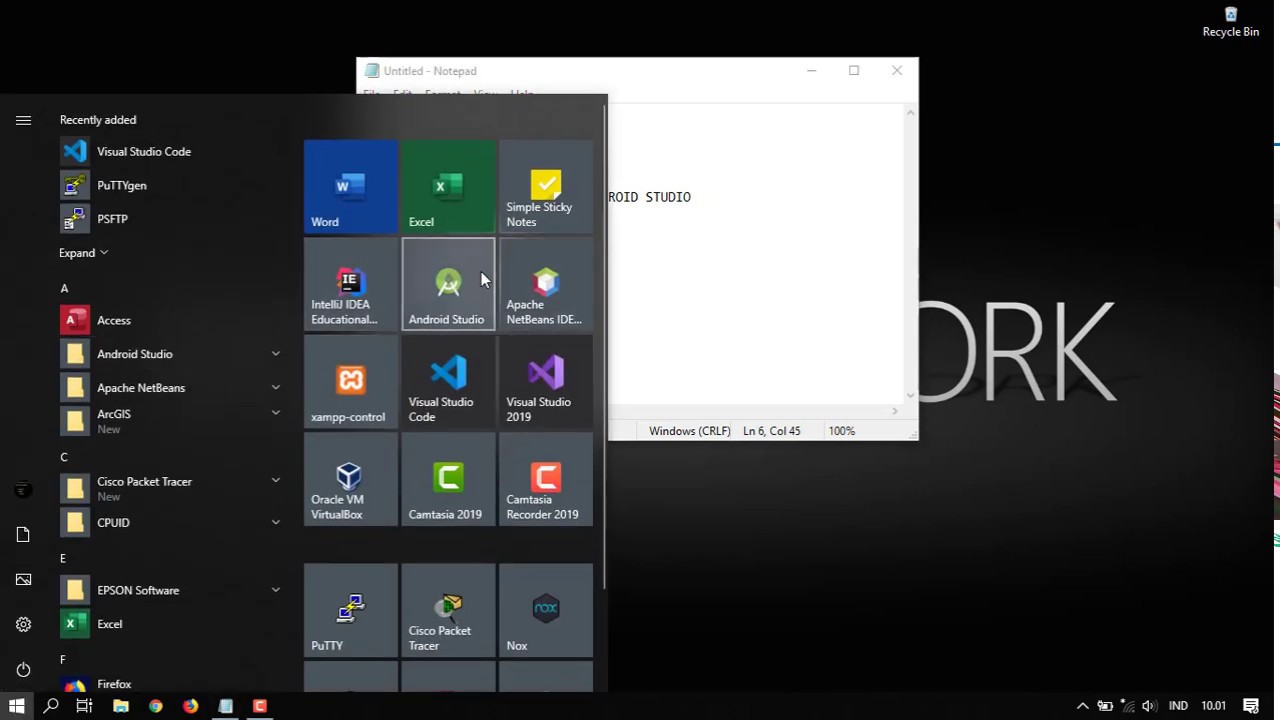This screenshot has width=1280, height=720.
Task: Open the Nox tile
Action: pos(545,610)
